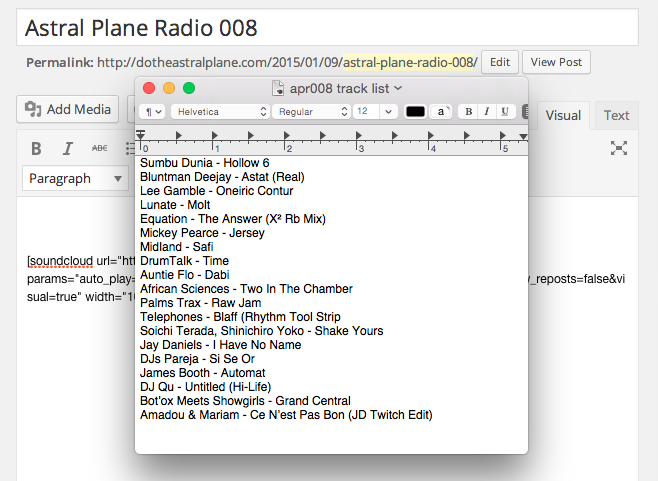Toggle WordPress strikethrough formatting

[100, 149]
